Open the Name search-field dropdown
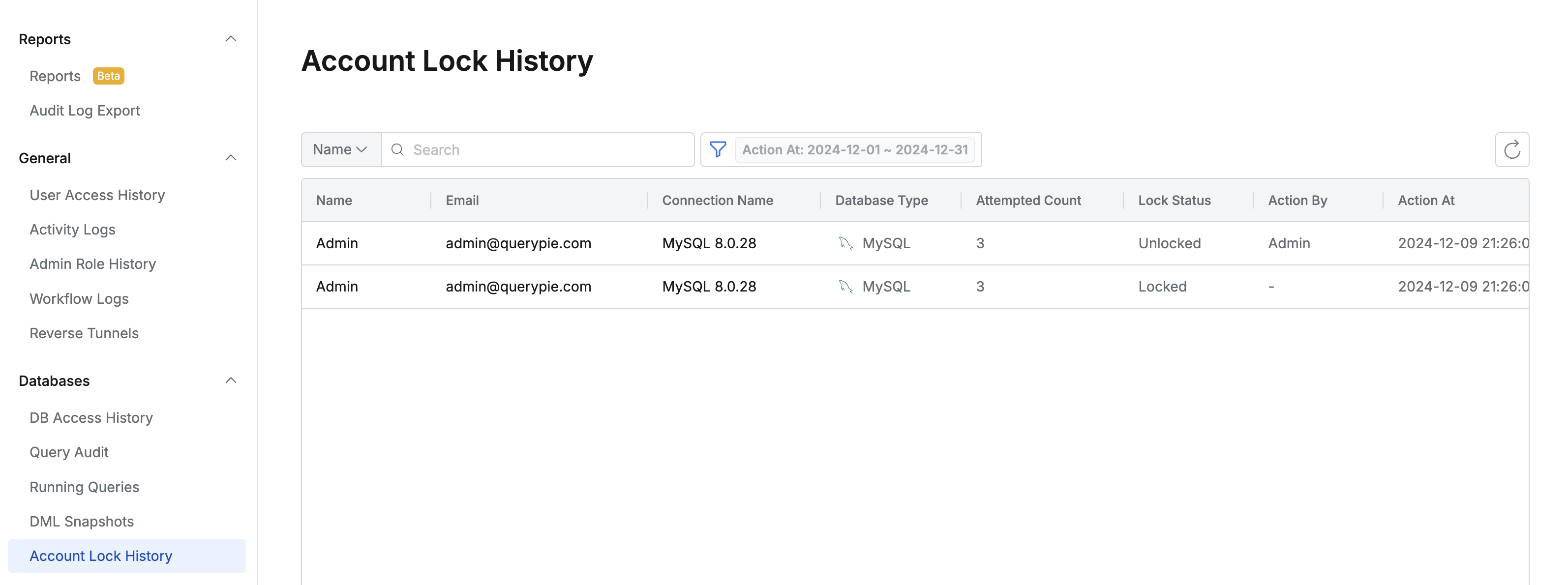Image resolution: width=1568 pixels, height=585 pixels. pyautogui.click(x=340, y=149)
